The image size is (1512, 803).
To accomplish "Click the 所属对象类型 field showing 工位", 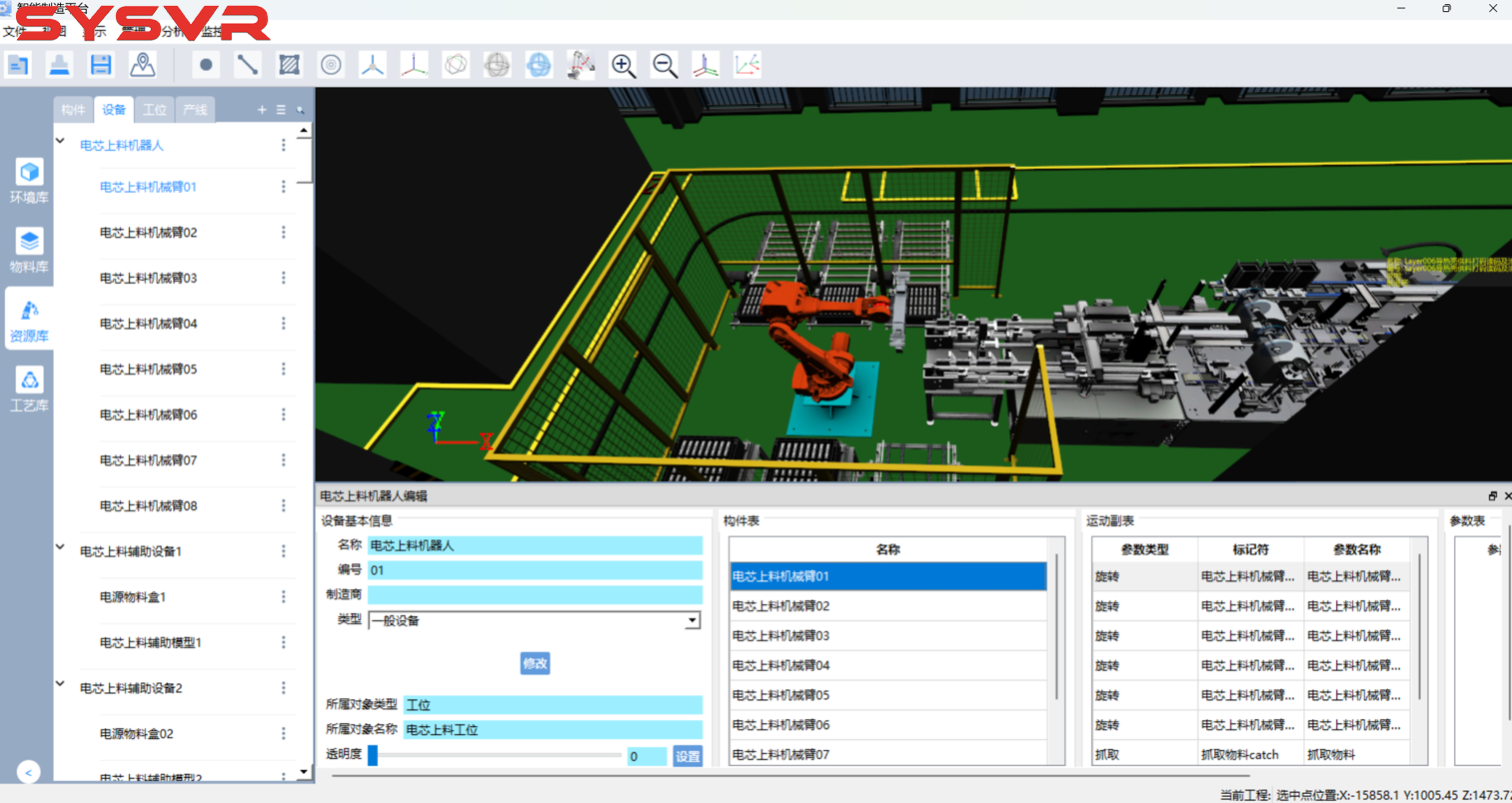I will [x=553, y=705].
